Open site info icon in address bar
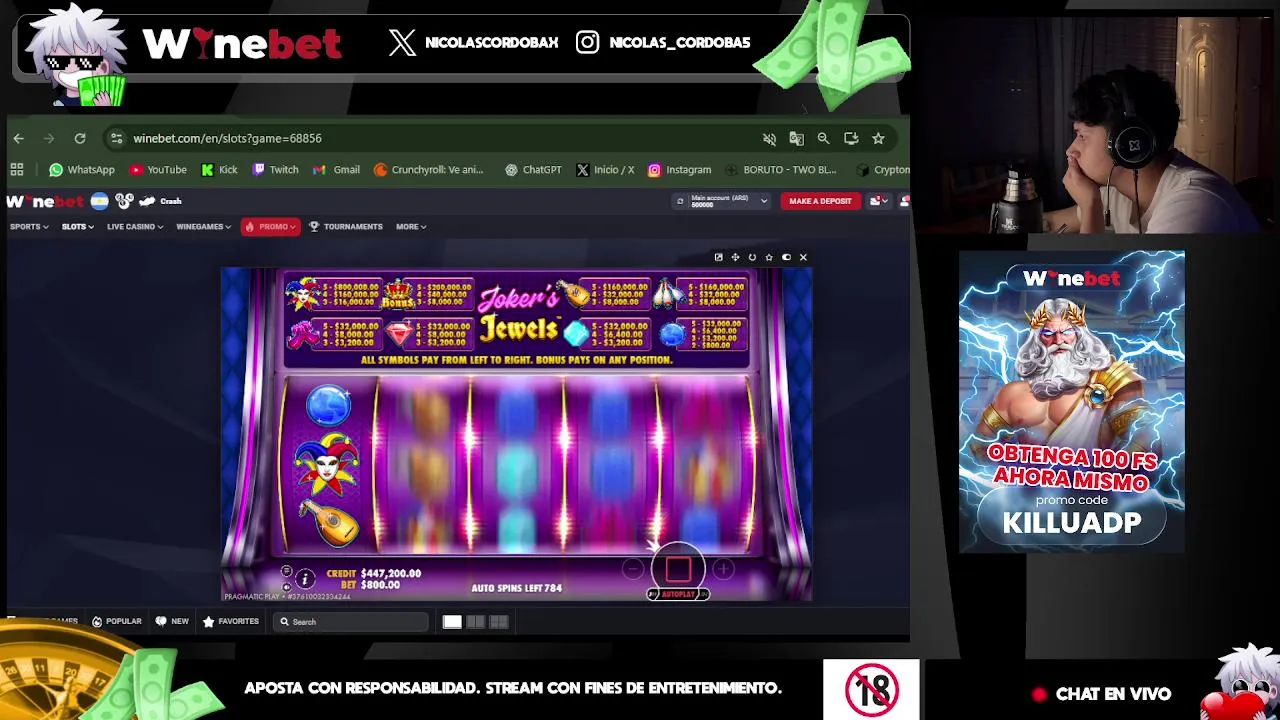 [117, 138]
